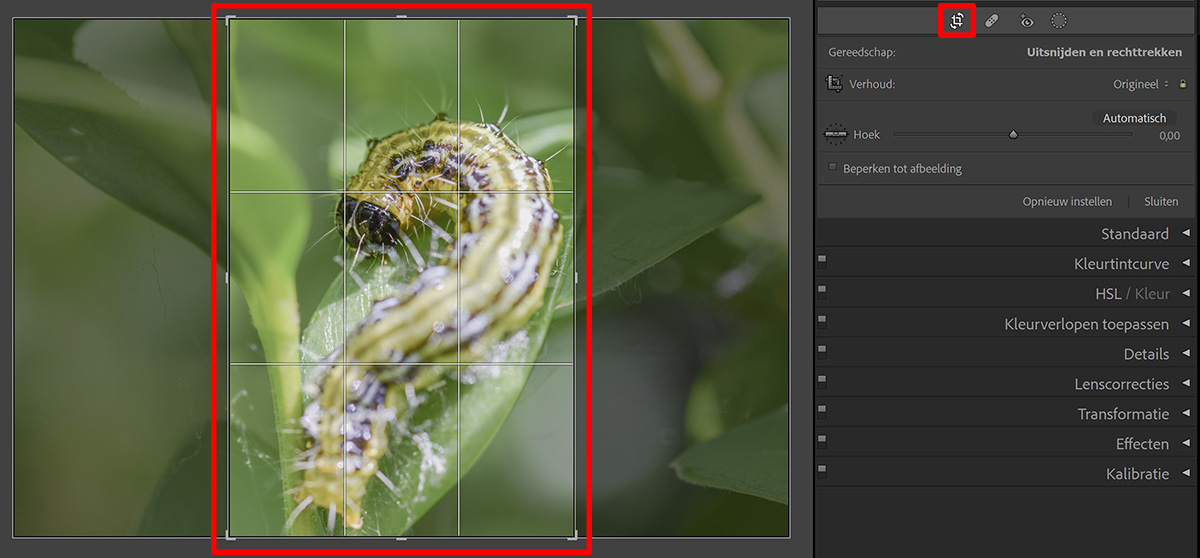
Task: Expand the Kleurtintcurve panel triangle
Action: tap(1186, 263)
